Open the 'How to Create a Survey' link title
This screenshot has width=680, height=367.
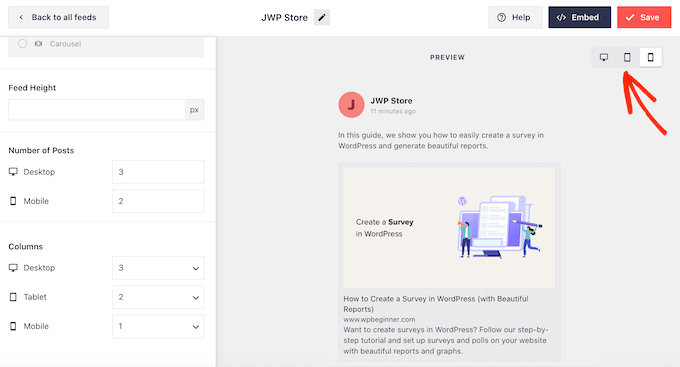tap(436, 304)
